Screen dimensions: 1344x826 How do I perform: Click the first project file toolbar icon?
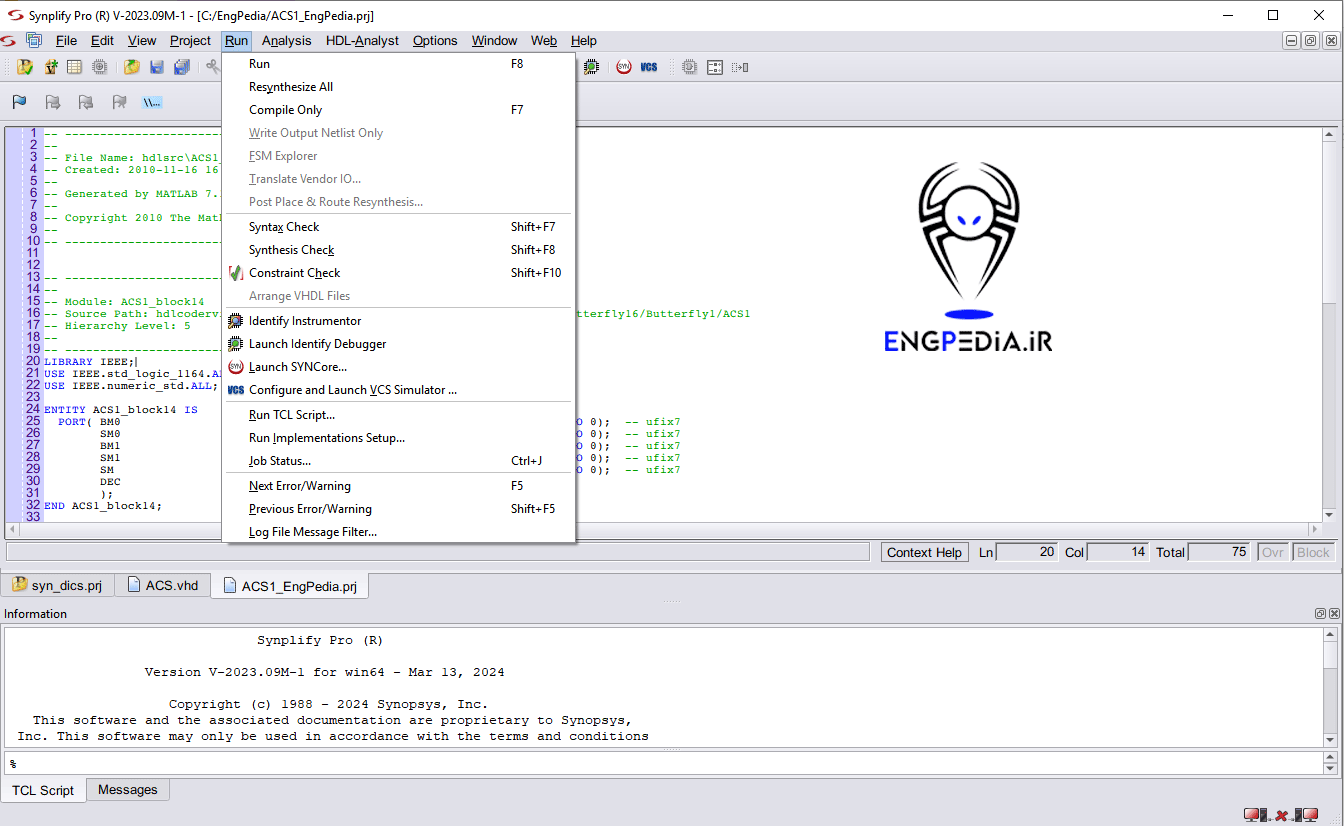25,67
